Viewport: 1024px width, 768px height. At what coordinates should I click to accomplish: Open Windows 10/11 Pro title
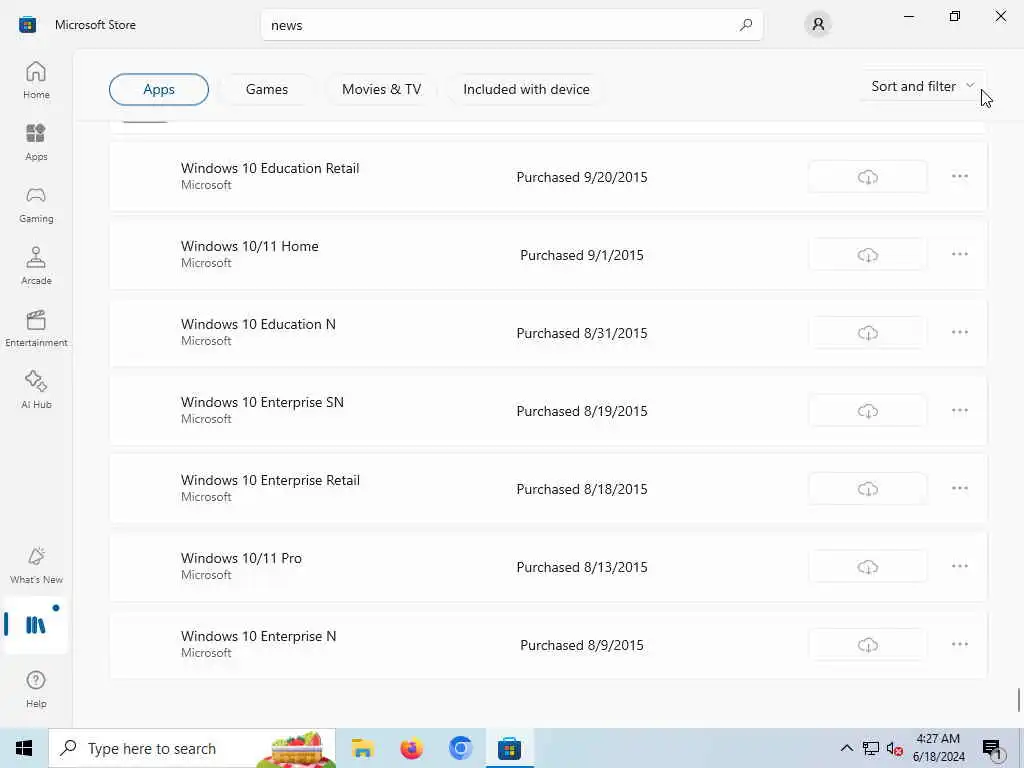(241, 558)
